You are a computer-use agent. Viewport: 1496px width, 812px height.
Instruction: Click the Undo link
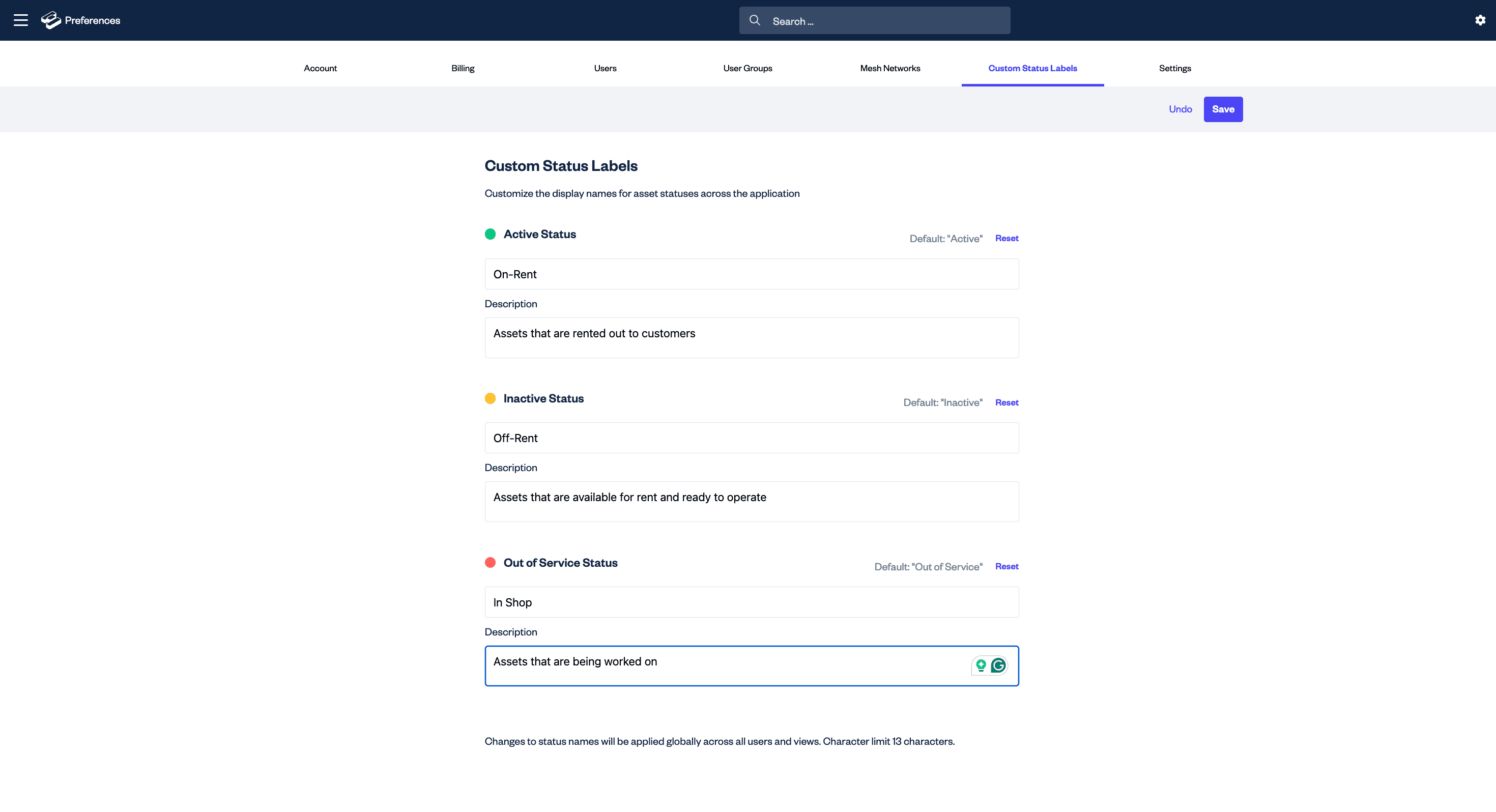click(1180, 109)
